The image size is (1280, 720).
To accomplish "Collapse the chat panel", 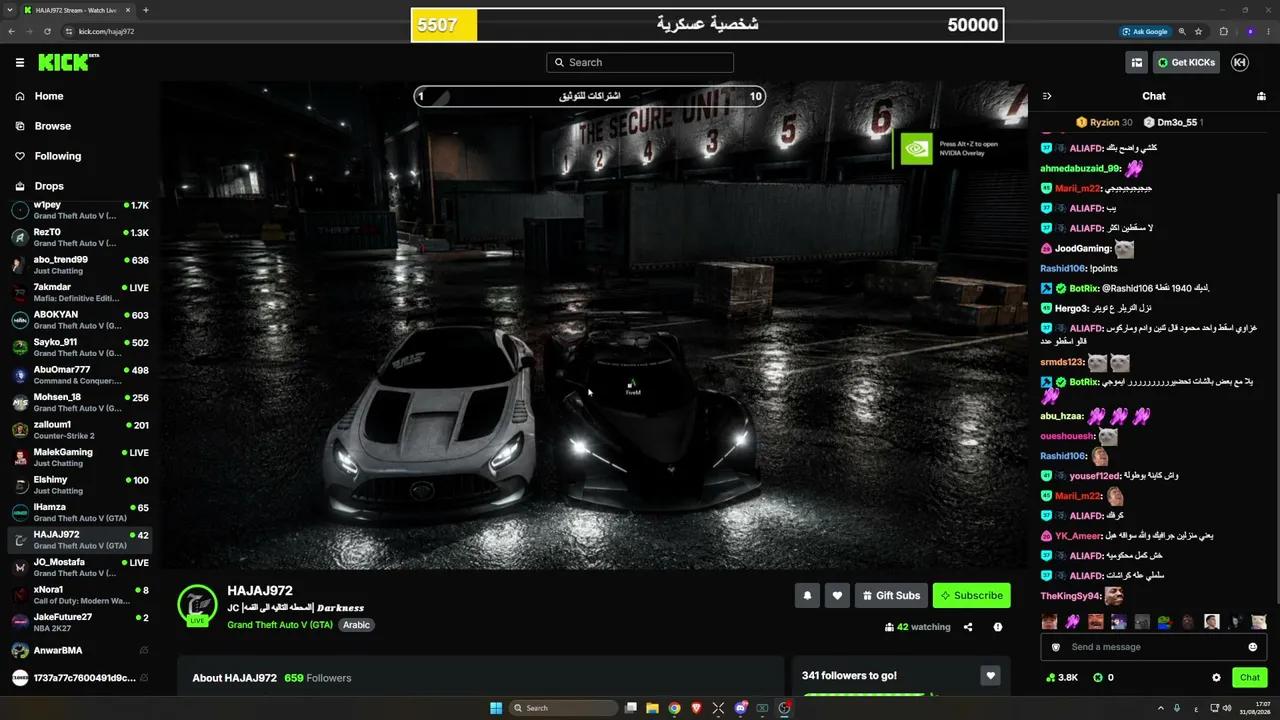I will [1047, 96].
